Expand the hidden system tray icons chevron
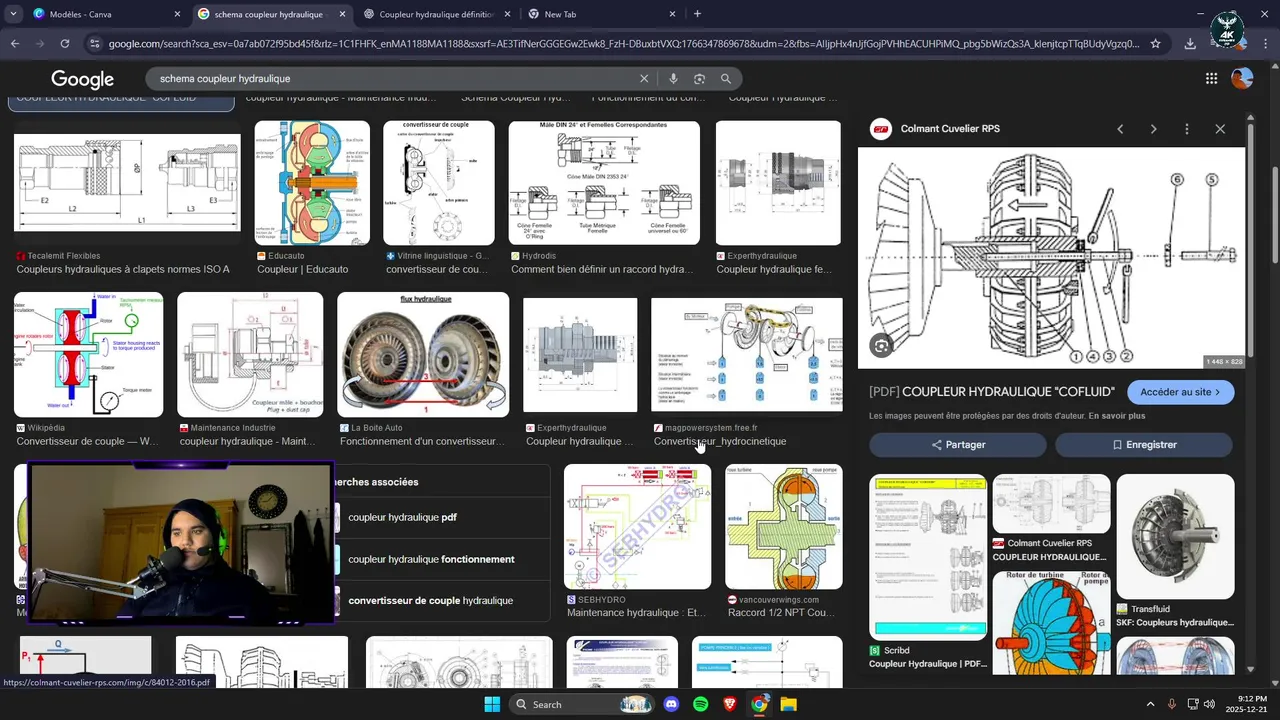 click(1150, 704)
